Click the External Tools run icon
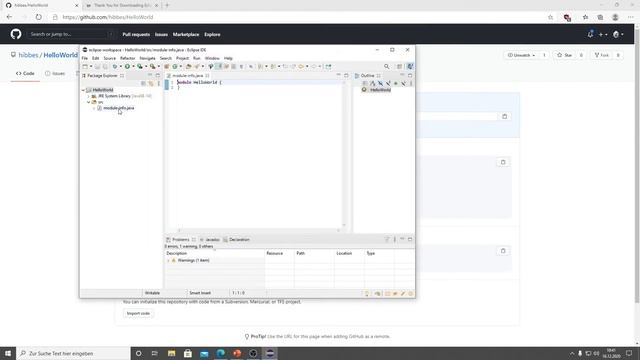The height and width of the screenshot is (360, 640). pyautogui.click(x=153, y=66)
